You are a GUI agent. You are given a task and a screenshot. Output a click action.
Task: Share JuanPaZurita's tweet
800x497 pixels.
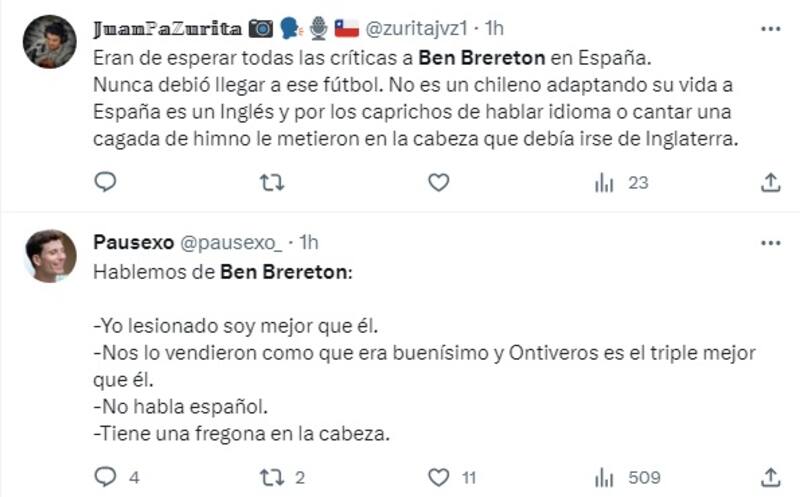click(770, 183)
